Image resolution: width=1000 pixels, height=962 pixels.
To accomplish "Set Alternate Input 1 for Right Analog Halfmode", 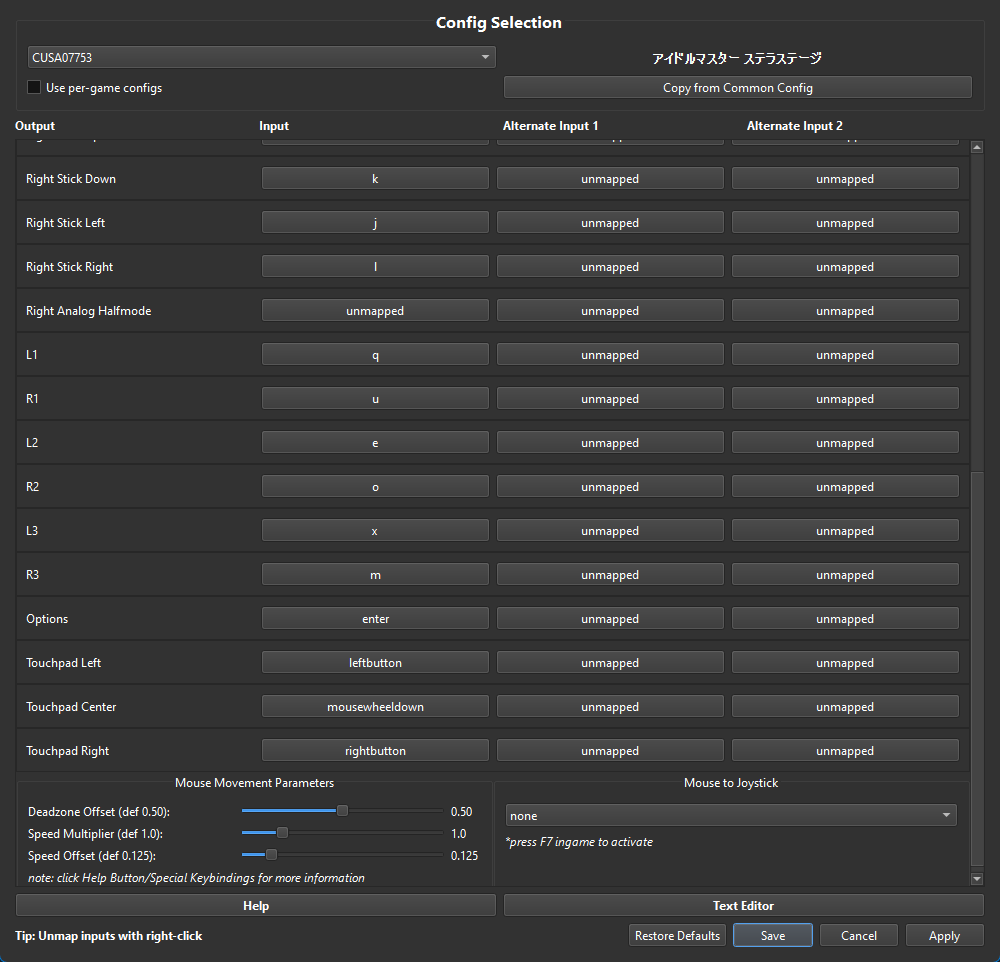I will (610, 311).
